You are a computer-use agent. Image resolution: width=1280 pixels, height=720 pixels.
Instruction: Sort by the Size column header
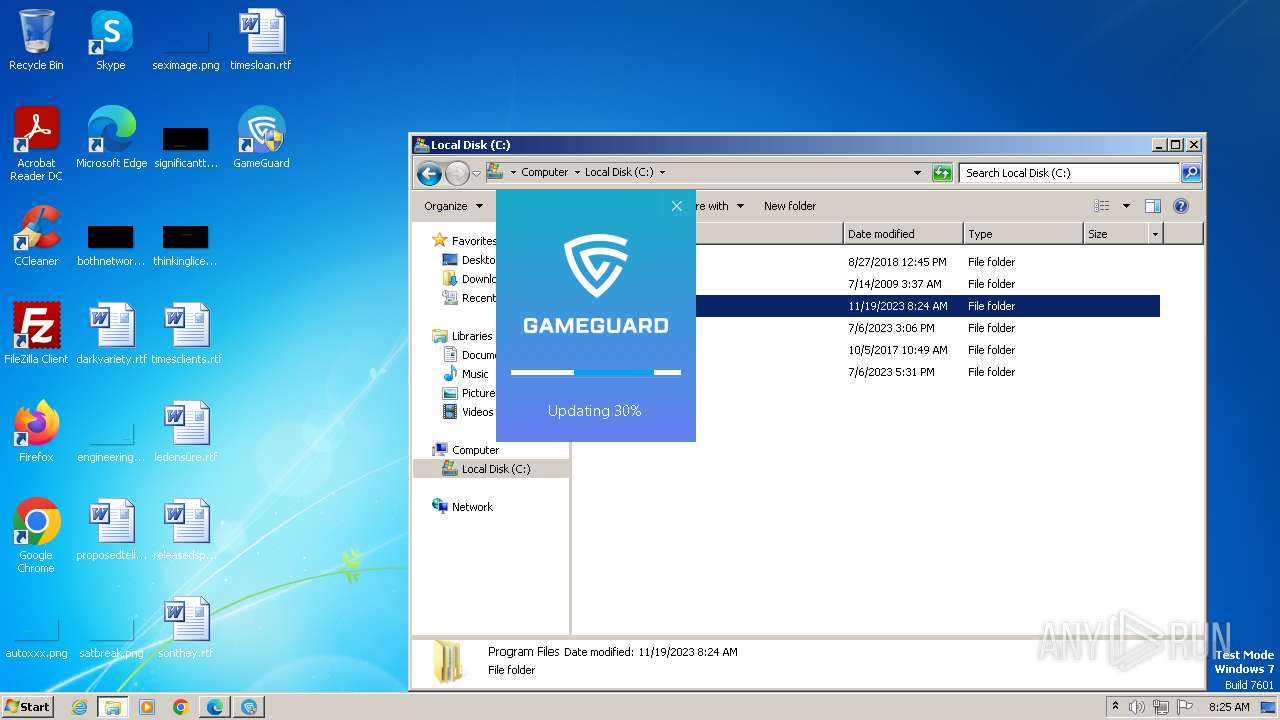(1116, 234)
